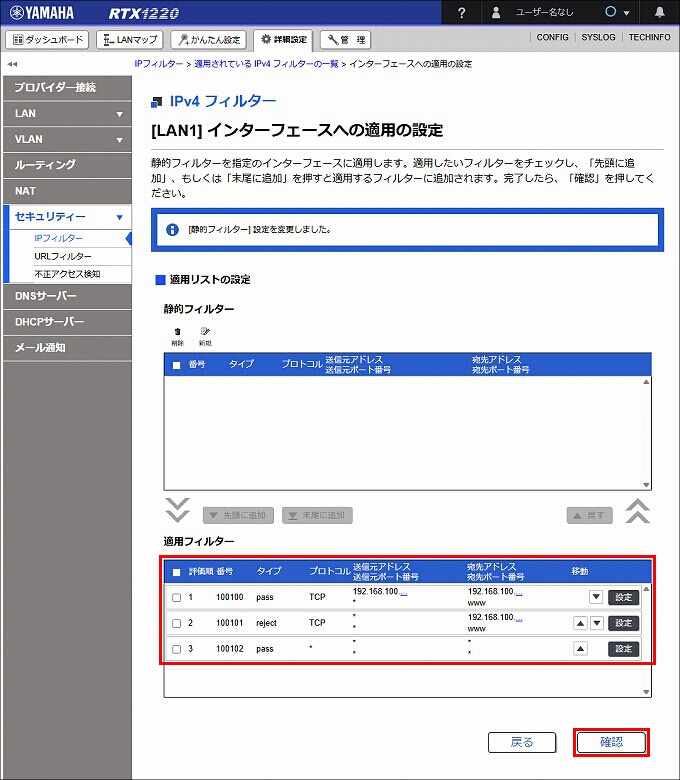Click the 戻る button

(522, 742)
